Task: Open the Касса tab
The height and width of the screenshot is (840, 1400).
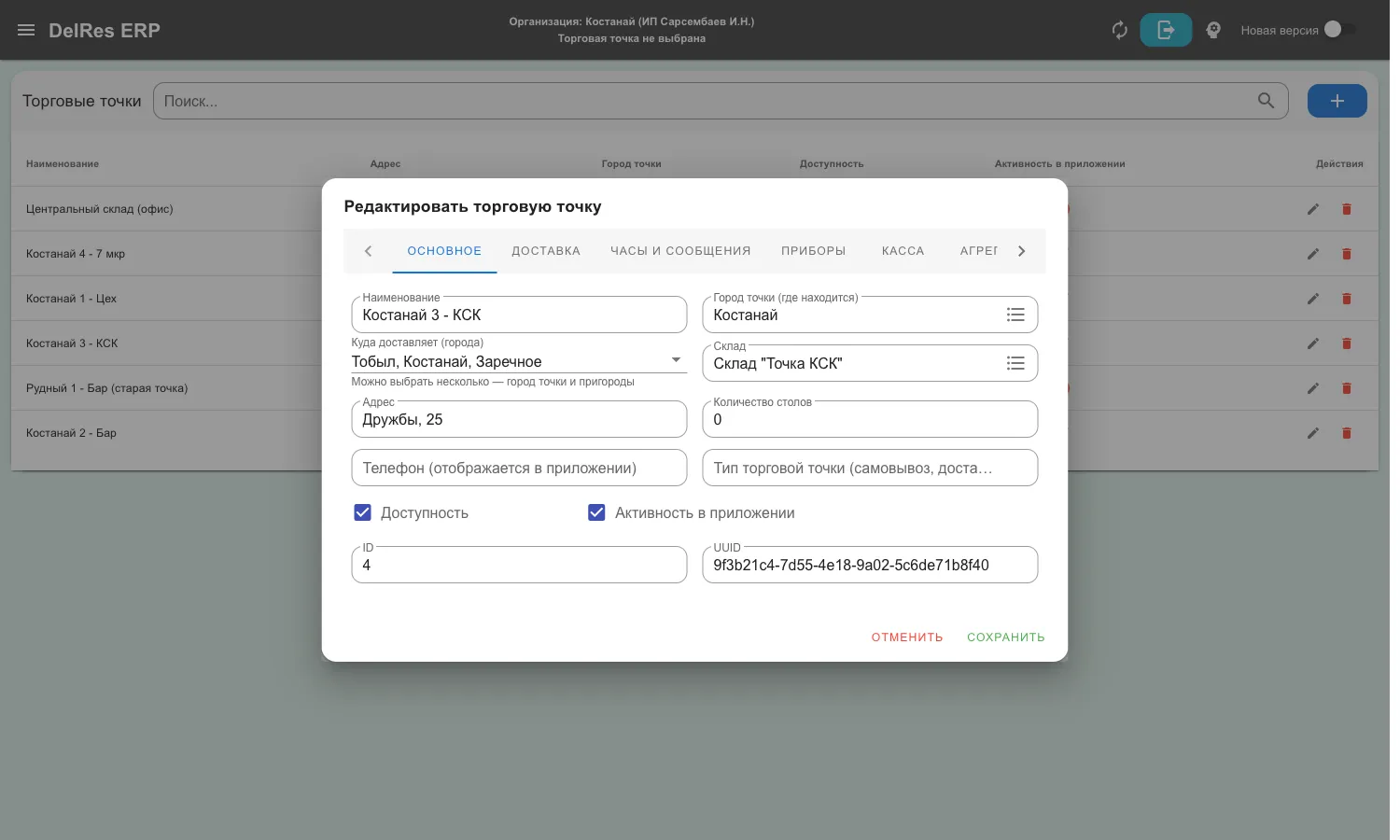Action: 903,251
